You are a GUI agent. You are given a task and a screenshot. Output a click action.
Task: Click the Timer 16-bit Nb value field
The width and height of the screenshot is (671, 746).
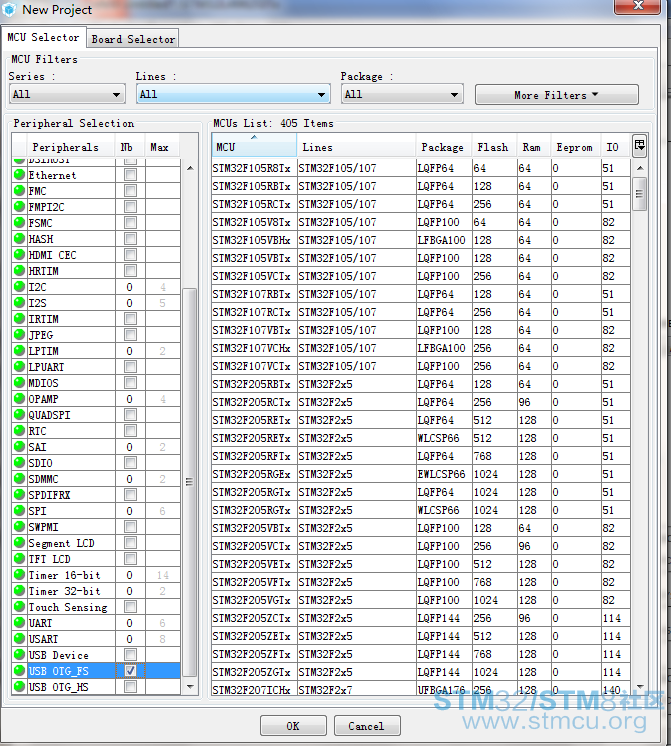tap(130, 575)
